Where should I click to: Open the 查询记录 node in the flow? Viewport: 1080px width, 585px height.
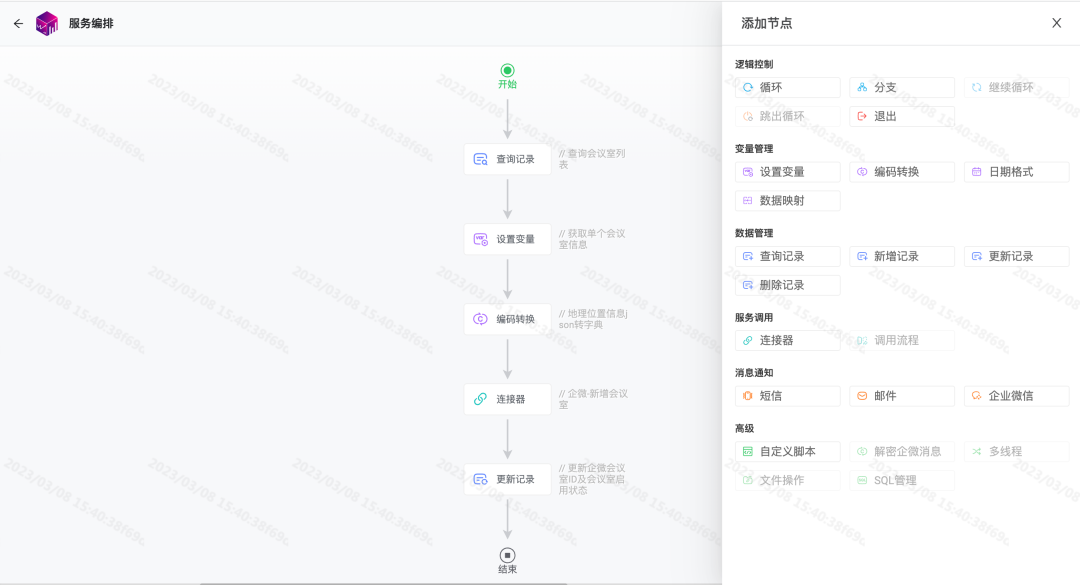tap(508, 159)
